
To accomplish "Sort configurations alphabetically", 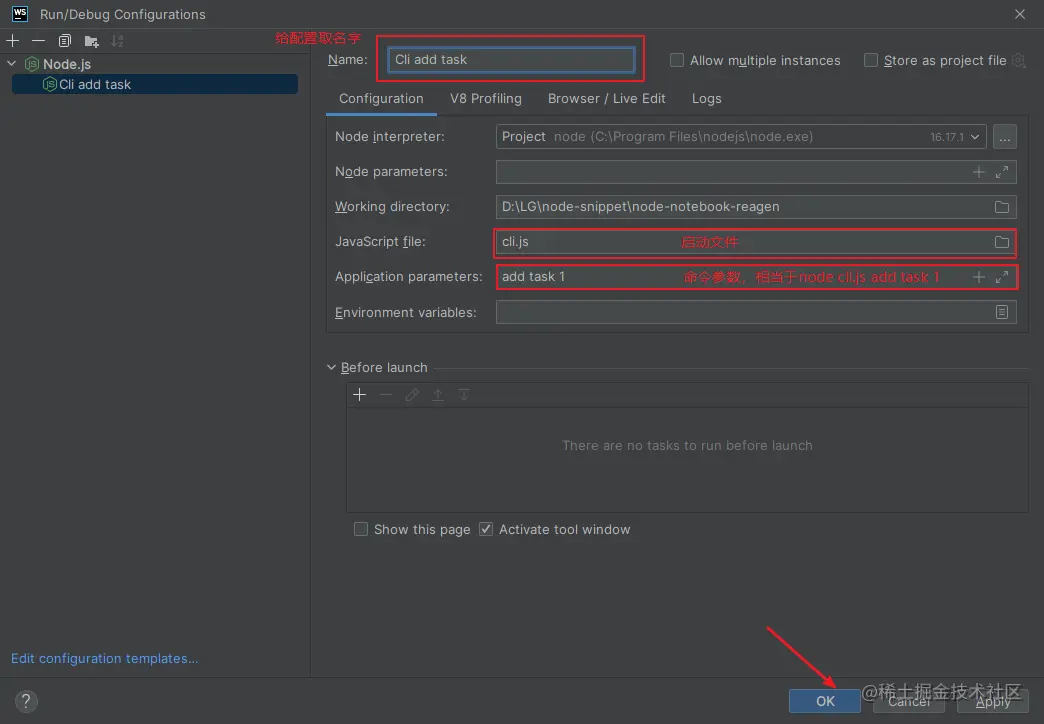I will tap(117, 41).
